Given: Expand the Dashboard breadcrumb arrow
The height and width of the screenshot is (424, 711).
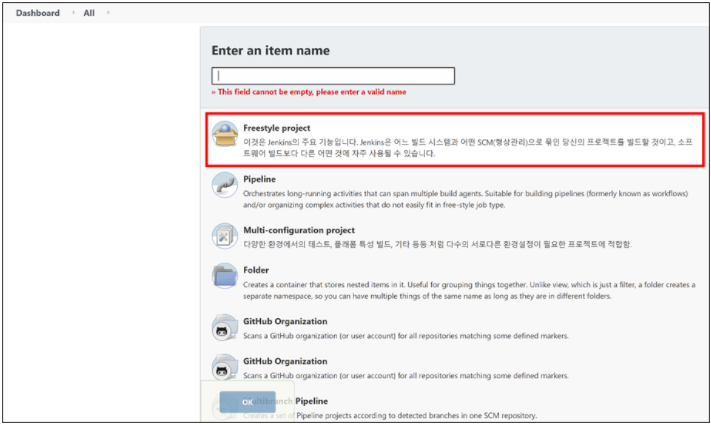Looking at the screenshot, I should [73, 13].
